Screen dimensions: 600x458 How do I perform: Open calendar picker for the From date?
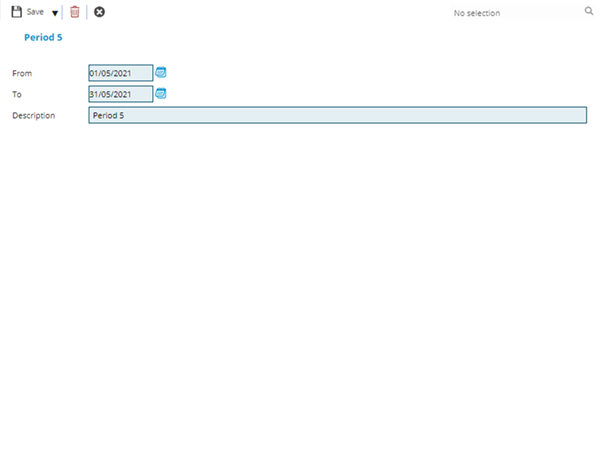coord(161,73)
